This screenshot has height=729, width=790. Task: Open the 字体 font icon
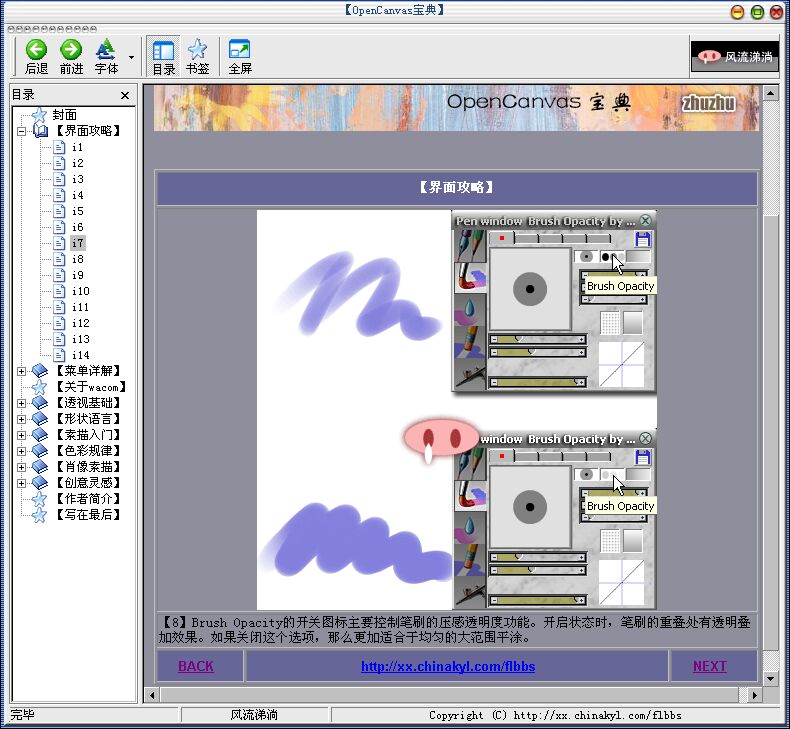[x=106, y=49]
